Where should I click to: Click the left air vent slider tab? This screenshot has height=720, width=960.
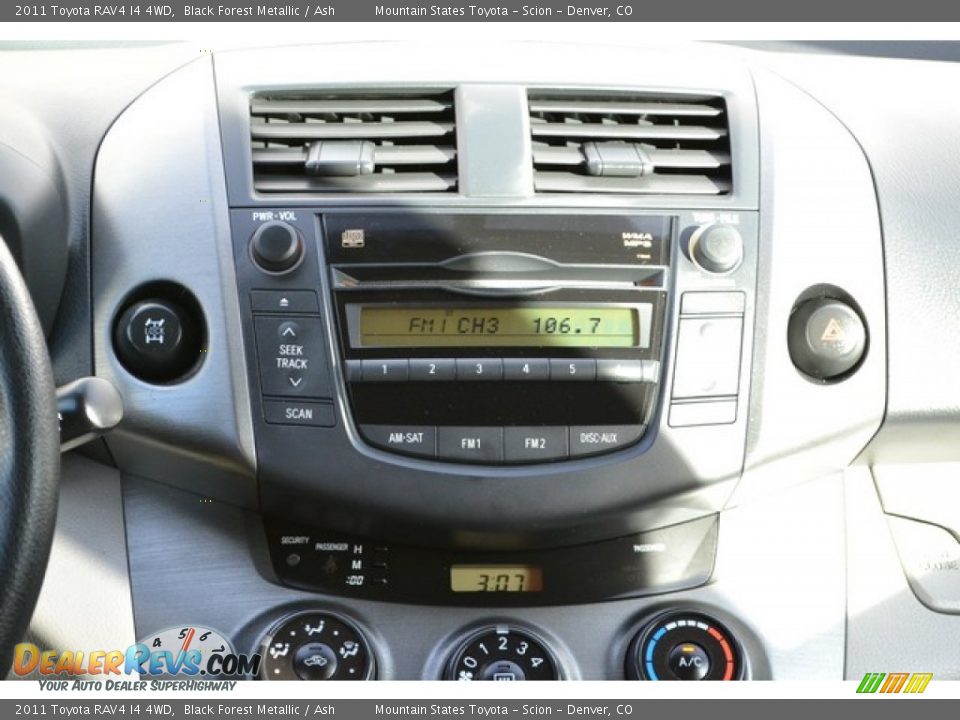tap(340, 157)
